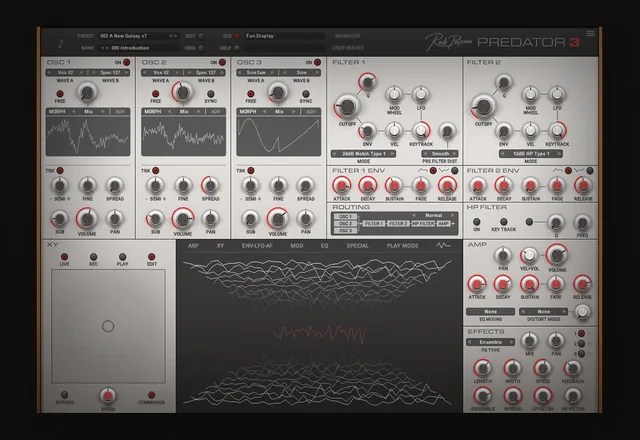This screenshot has width=640, height=440.
Task: Select the waveform display tab icon
Action: pos(443,245)
